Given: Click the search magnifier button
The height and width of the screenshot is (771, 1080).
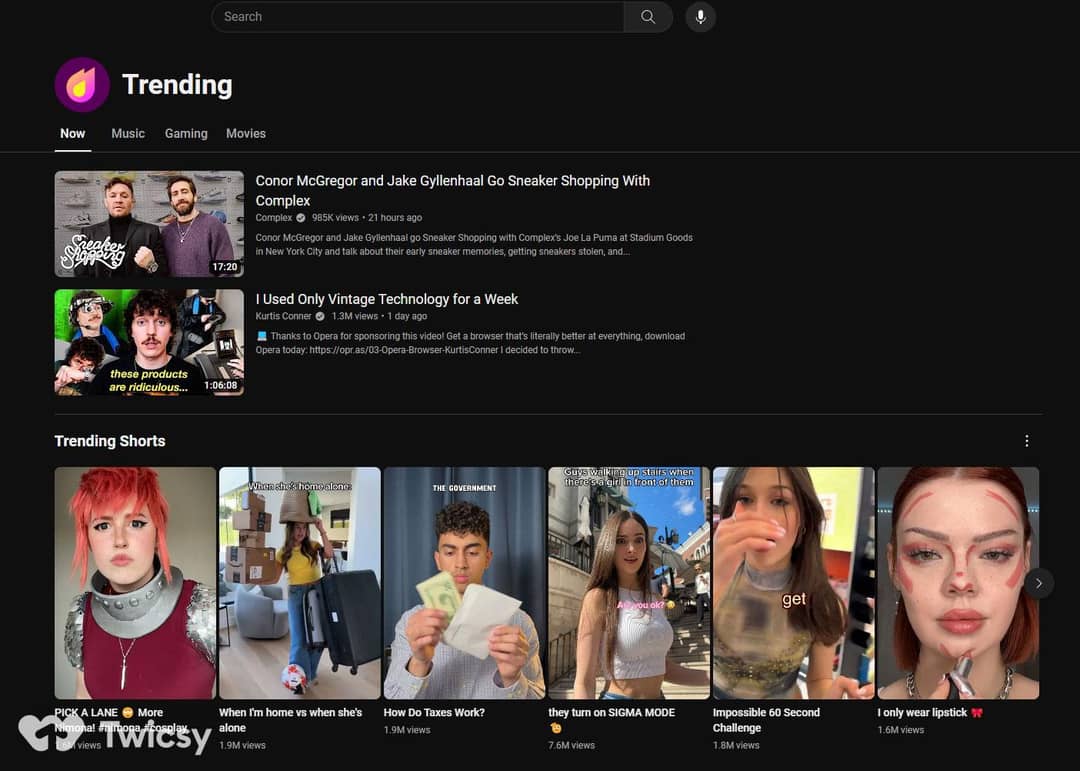Looking at the screenshot, I should tap(647, 17).
